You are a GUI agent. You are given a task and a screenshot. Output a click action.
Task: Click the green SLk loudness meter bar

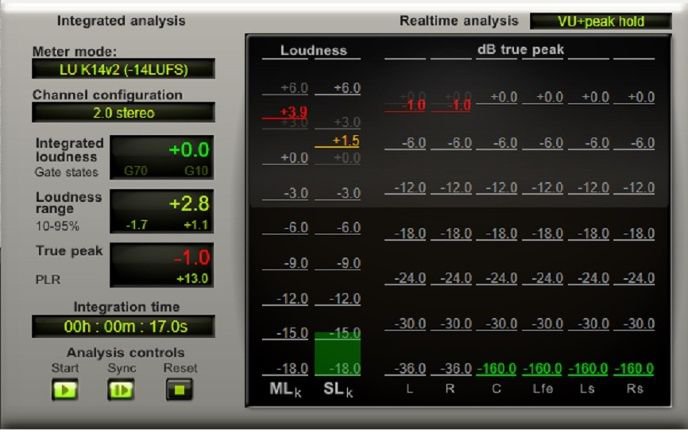[337, 353]
